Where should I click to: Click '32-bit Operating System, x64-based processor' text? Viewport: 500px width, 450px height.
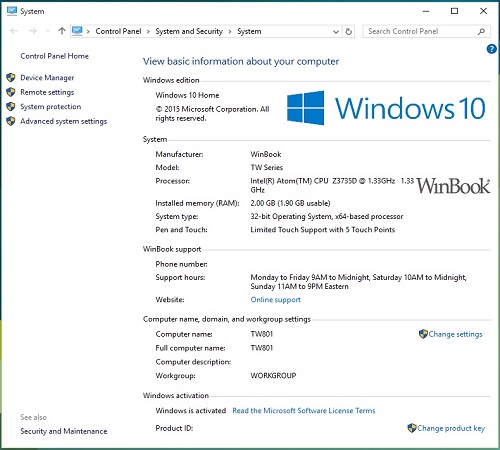coord(327,217)
